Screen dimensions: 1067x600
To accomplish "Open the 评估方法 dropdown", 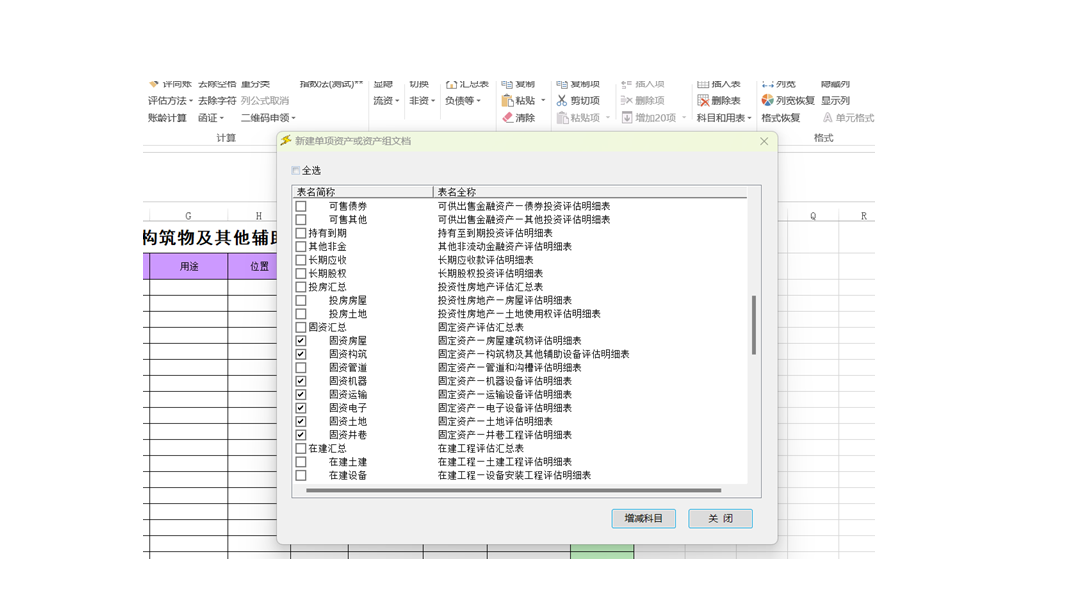I will coord(171,101).
